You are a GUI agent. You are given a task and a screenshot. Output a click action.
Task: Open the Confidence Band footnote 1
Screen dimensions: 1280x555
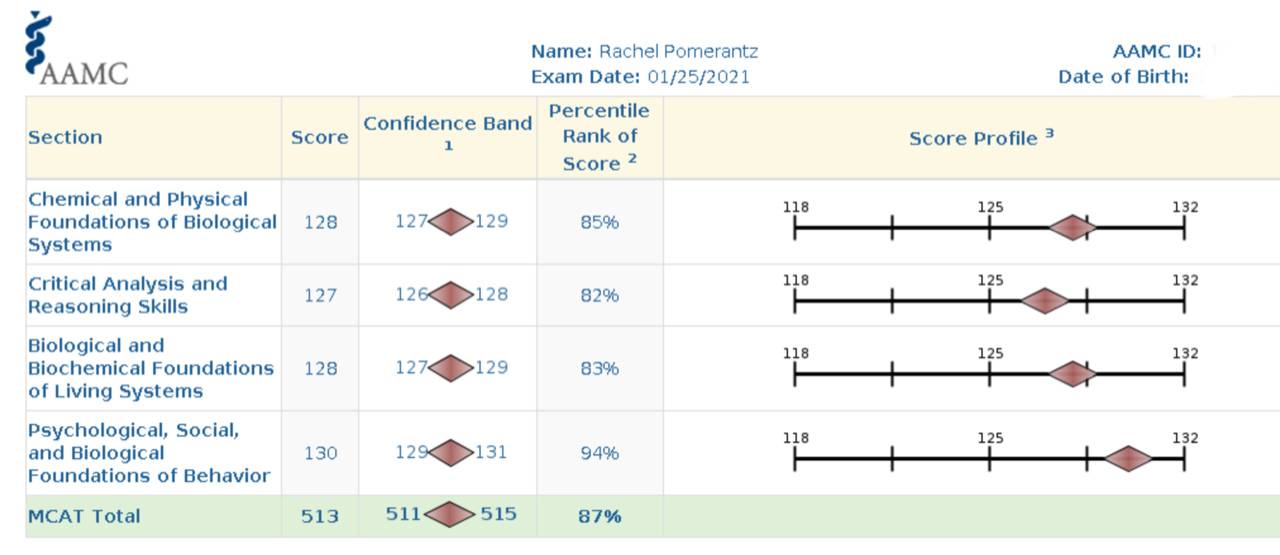(448, 146)
